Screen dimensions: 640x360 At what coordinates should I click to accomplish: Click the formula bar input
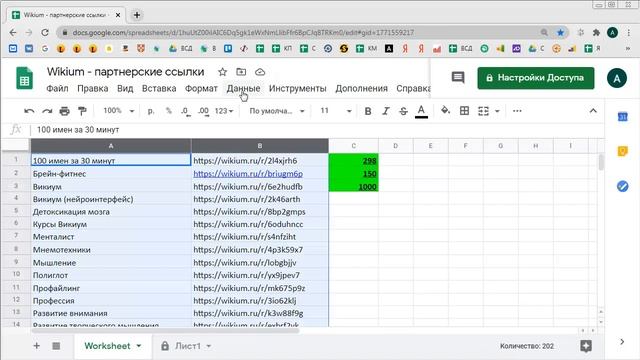(x=318, y=130)
